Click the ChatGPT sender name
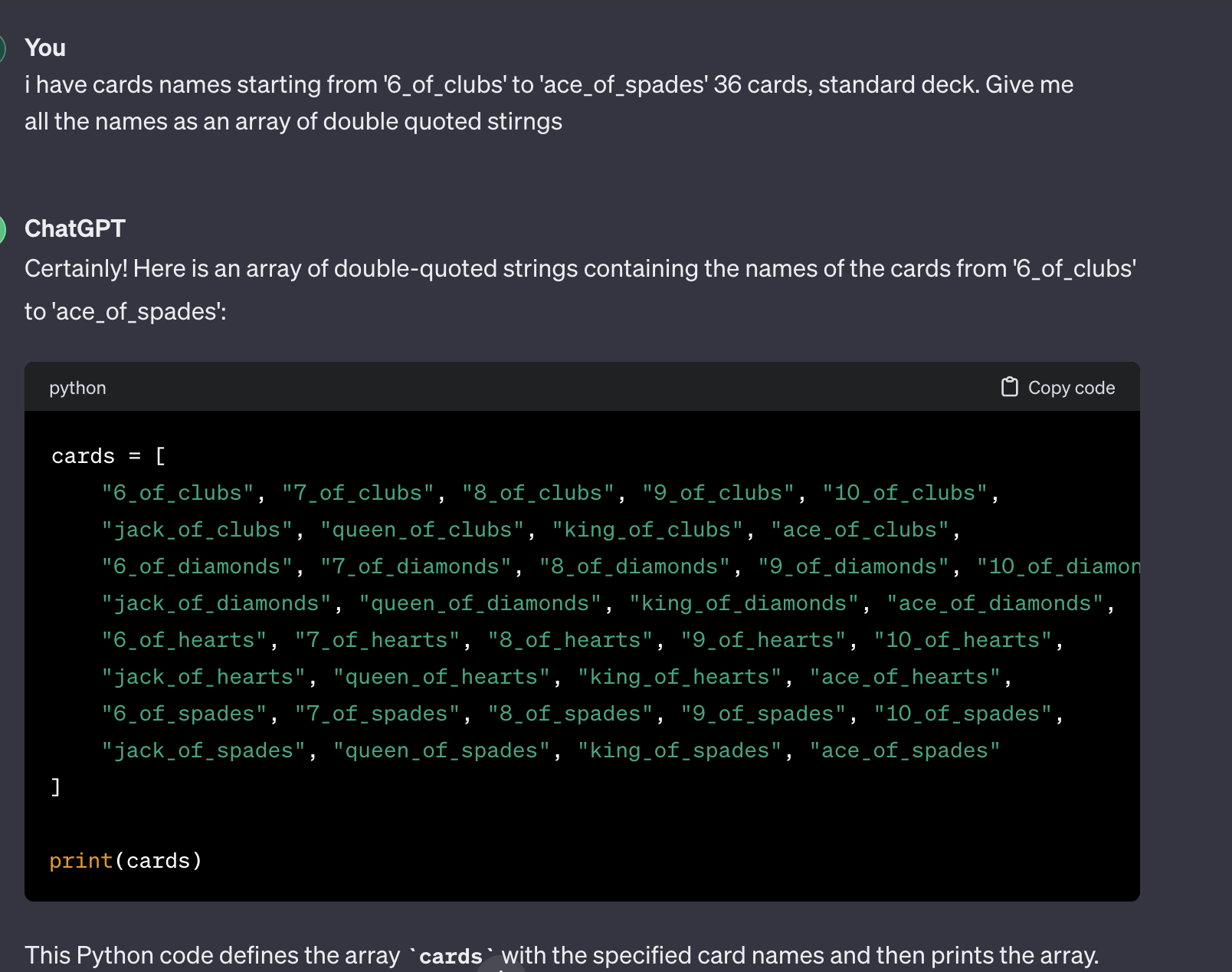The width and height of the screenshot is (1232, 972). (74, 228)
